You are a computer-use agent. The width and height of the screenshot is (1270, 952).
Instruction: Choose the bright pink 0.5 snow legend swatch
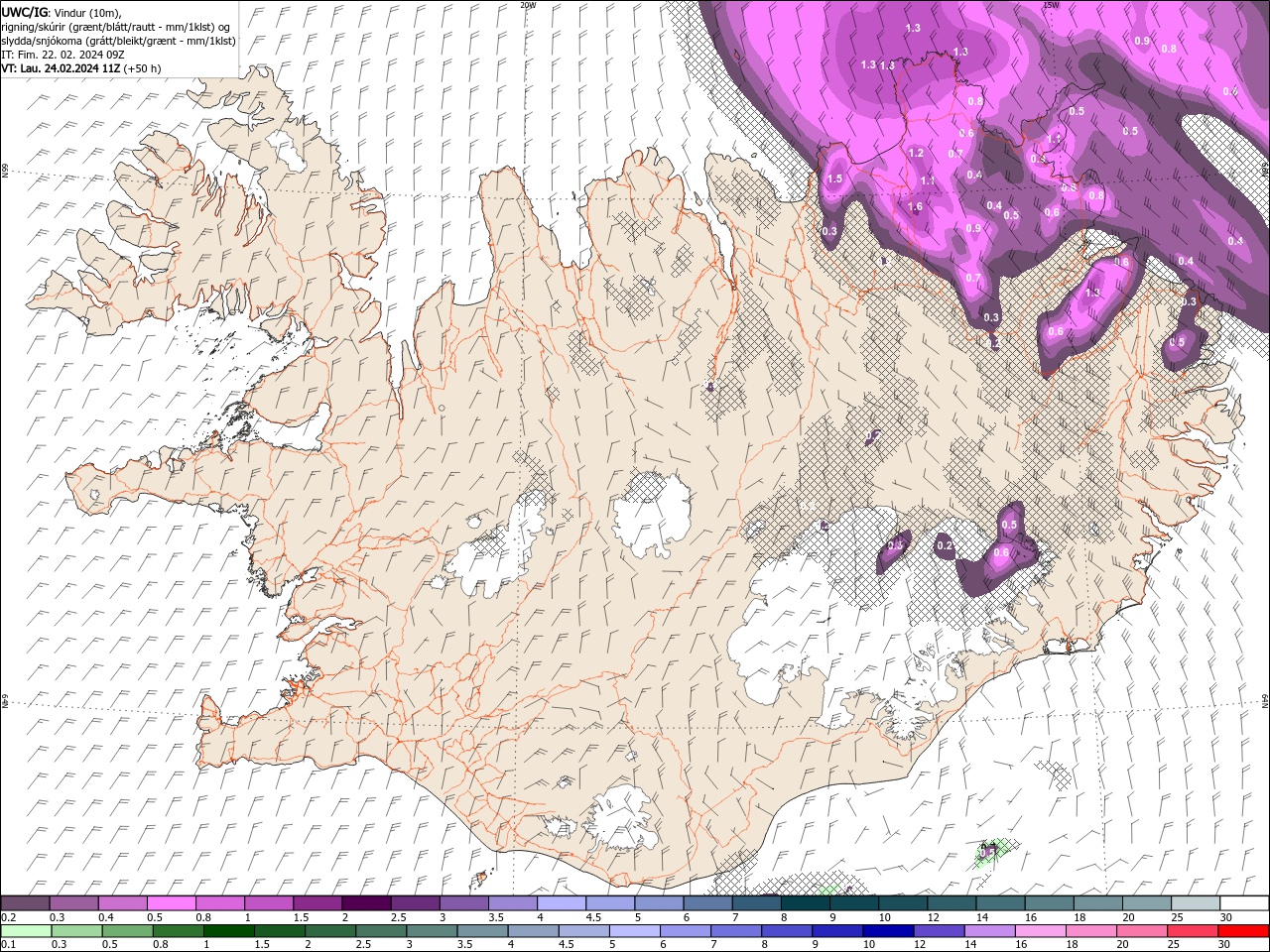pos(171,902)
